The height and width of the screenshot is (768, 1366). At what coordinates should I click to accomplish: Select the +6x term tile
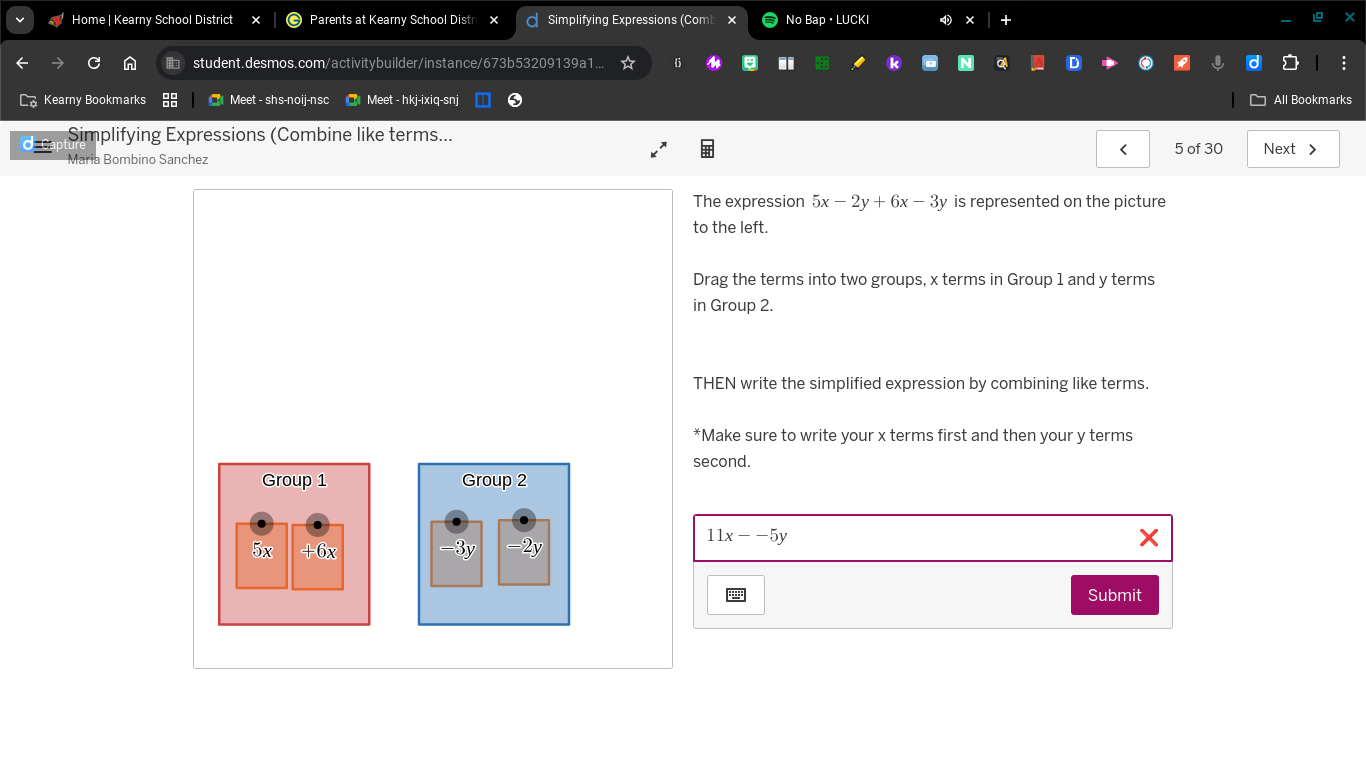click(318, 556)
